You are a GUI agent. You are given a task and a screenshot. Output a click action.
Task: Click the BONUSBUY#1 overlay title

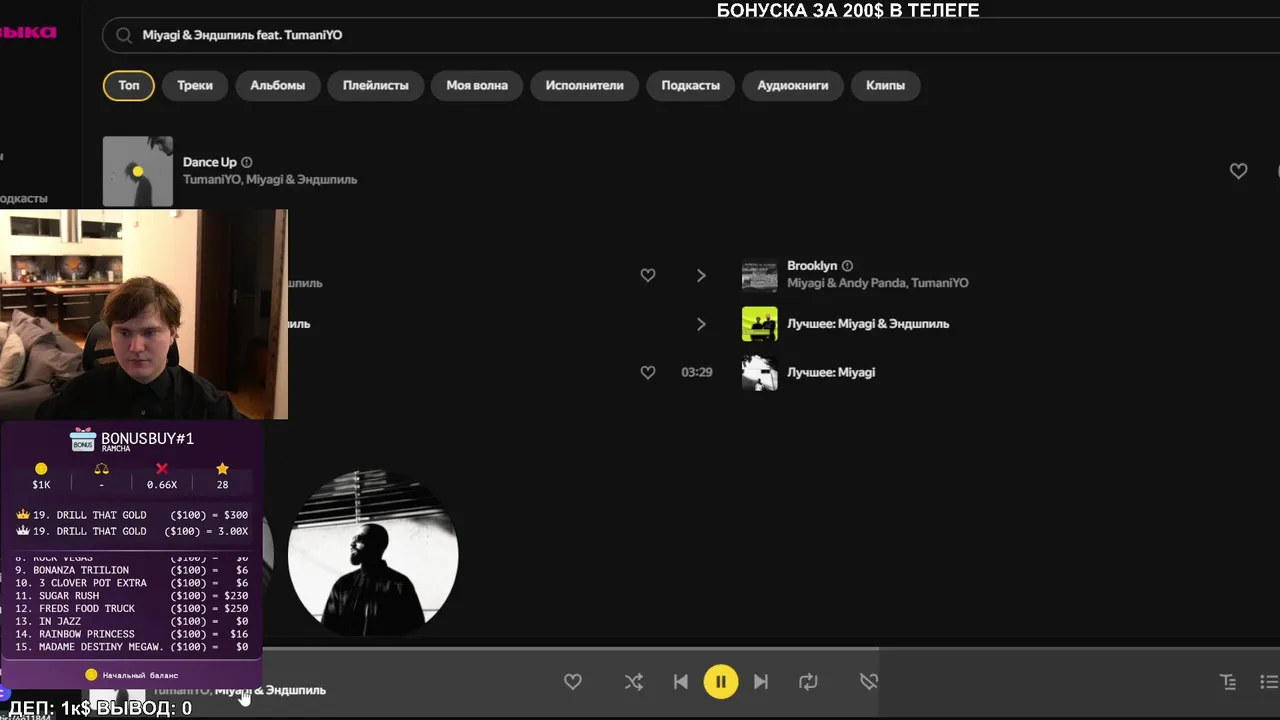click(147, 438)
